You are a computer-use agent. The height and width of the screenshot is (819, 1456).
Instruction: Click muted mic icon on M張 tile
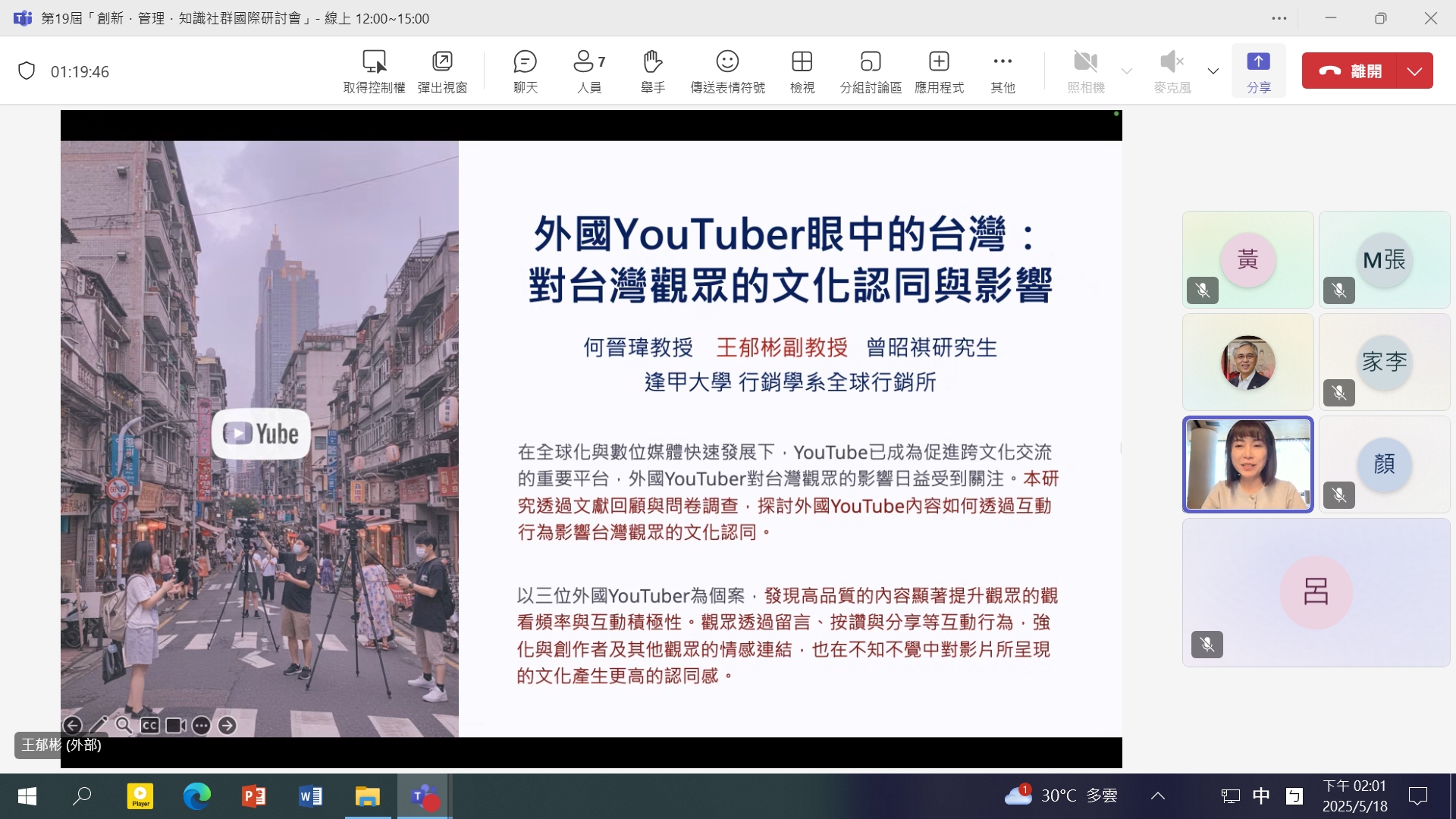point(1339,290)
